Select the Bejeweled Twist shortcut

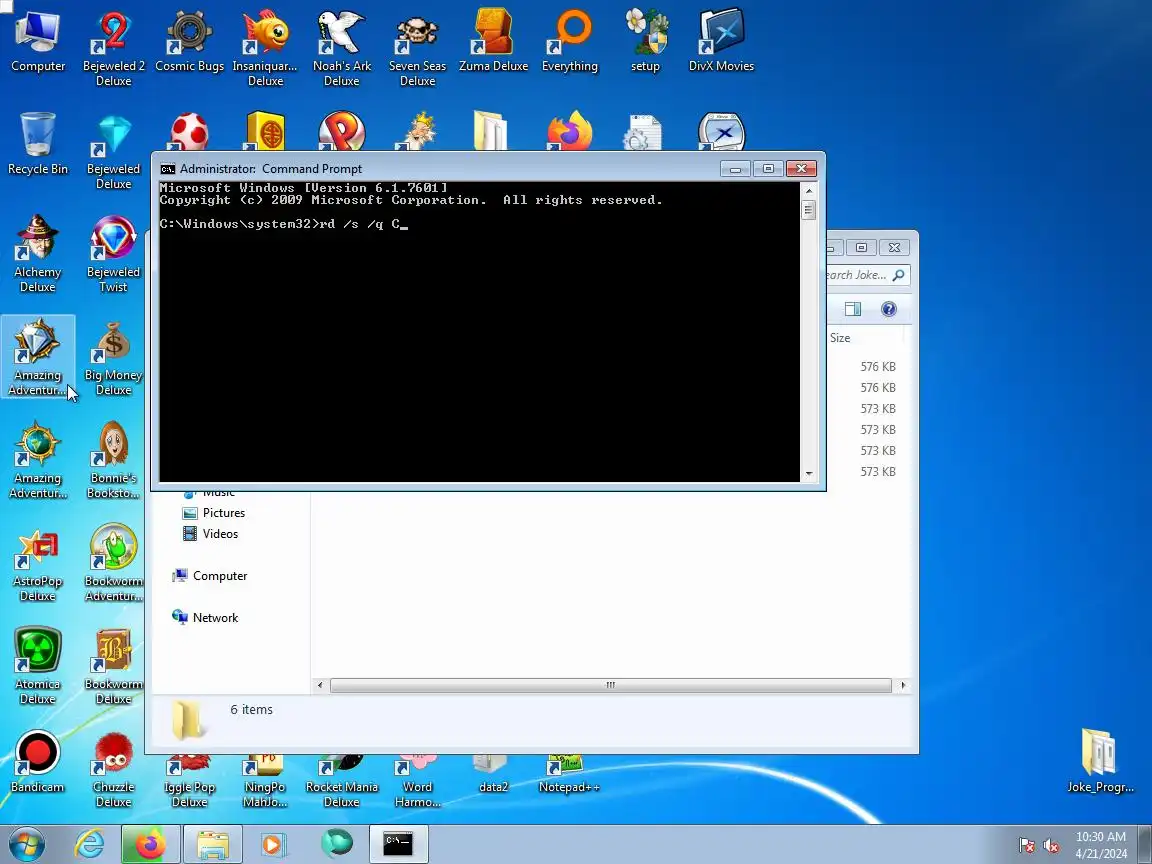click(x=113, y=253)
